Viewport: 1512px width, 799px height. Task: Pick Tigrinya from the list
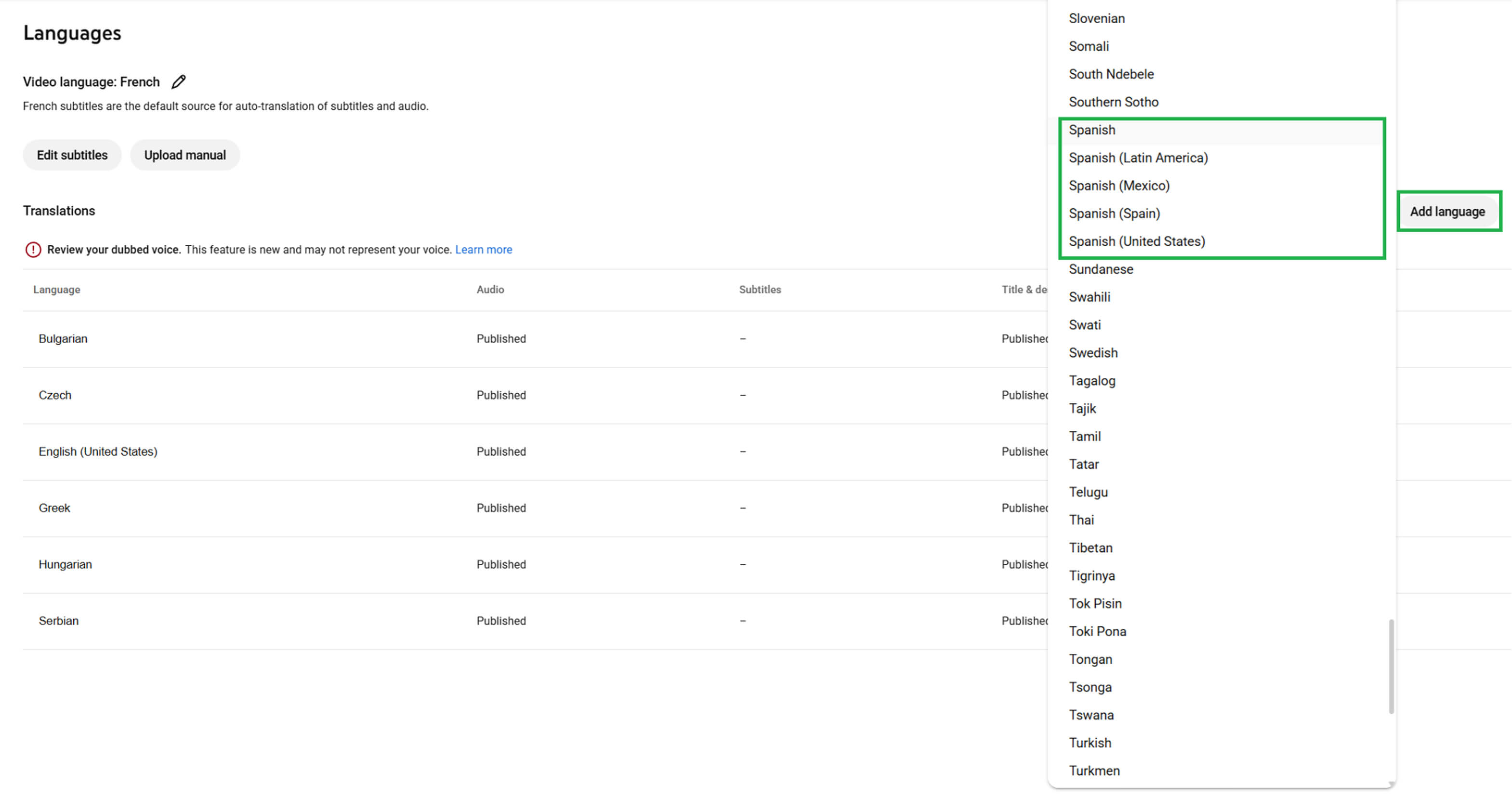pos(1222,576)
